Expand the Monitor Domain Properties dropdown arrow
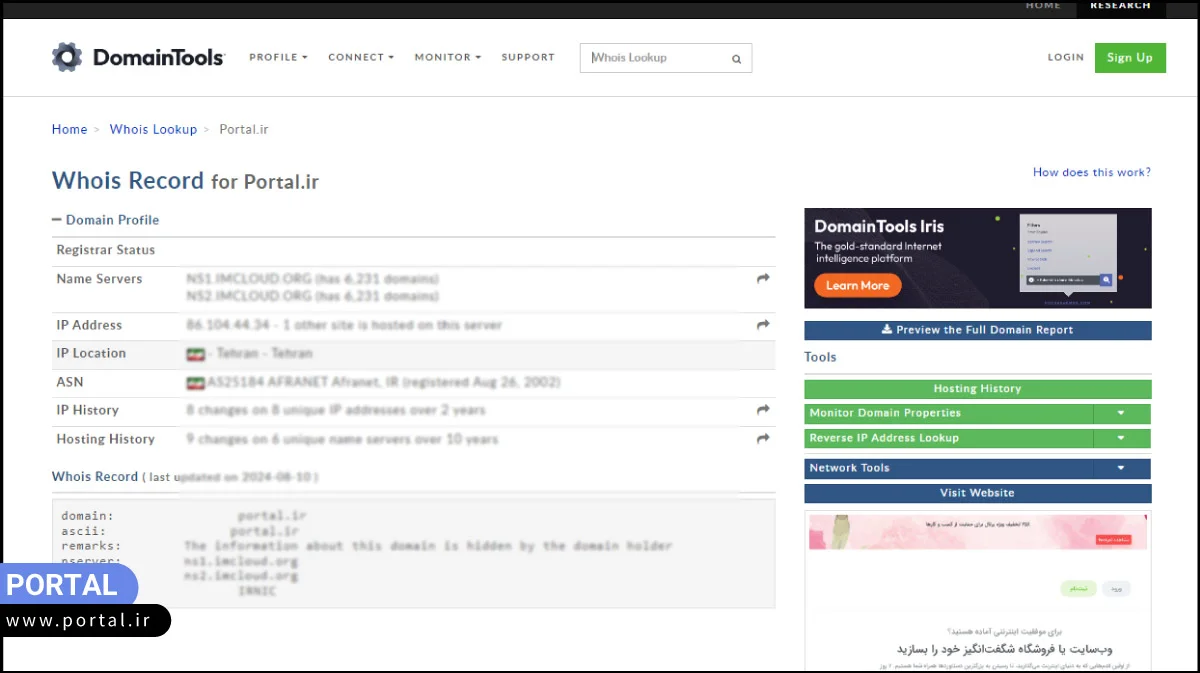The height and width of the screenshot is (673, 1200). (1121, 413)
